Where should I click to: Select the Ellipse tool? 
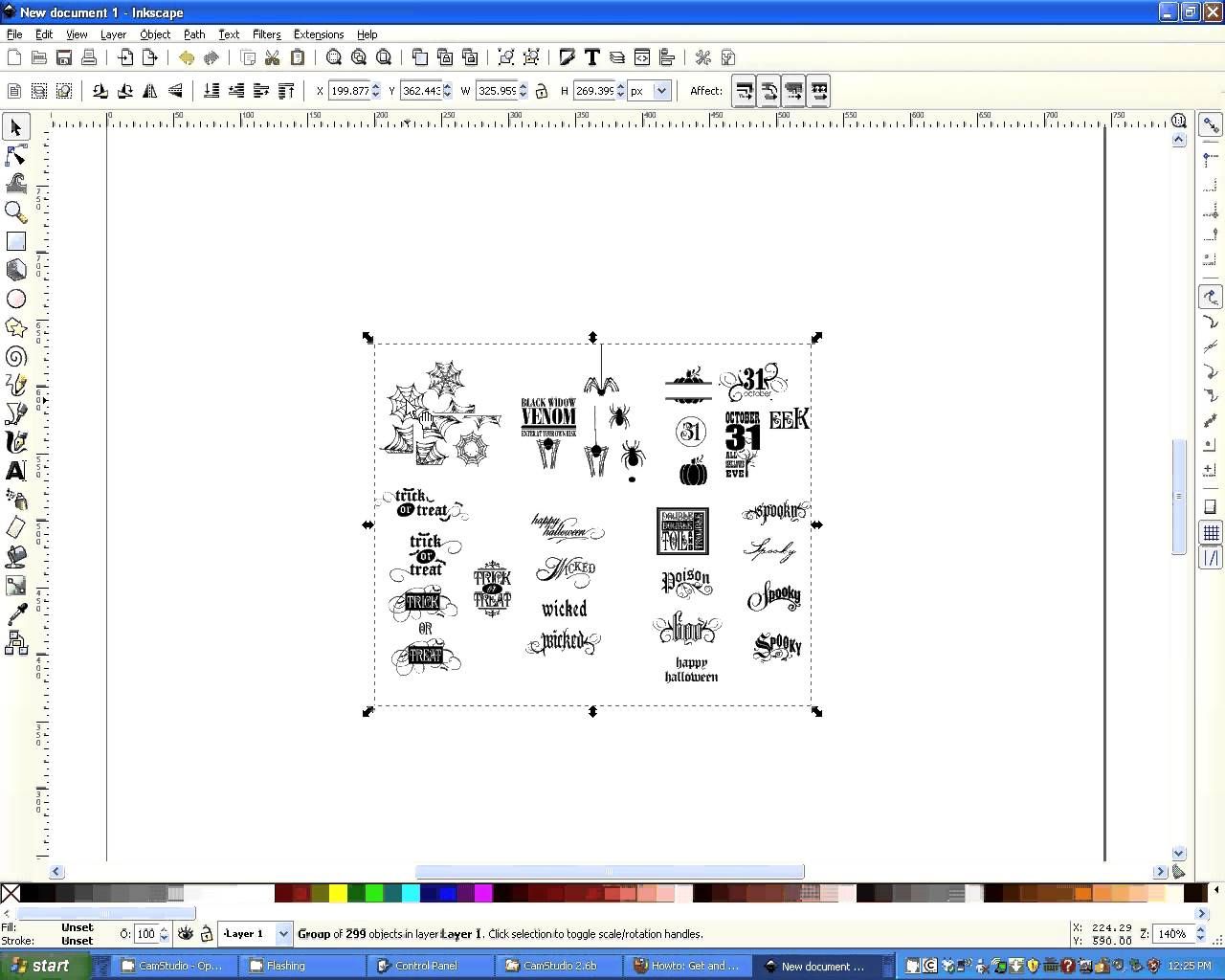16,299
